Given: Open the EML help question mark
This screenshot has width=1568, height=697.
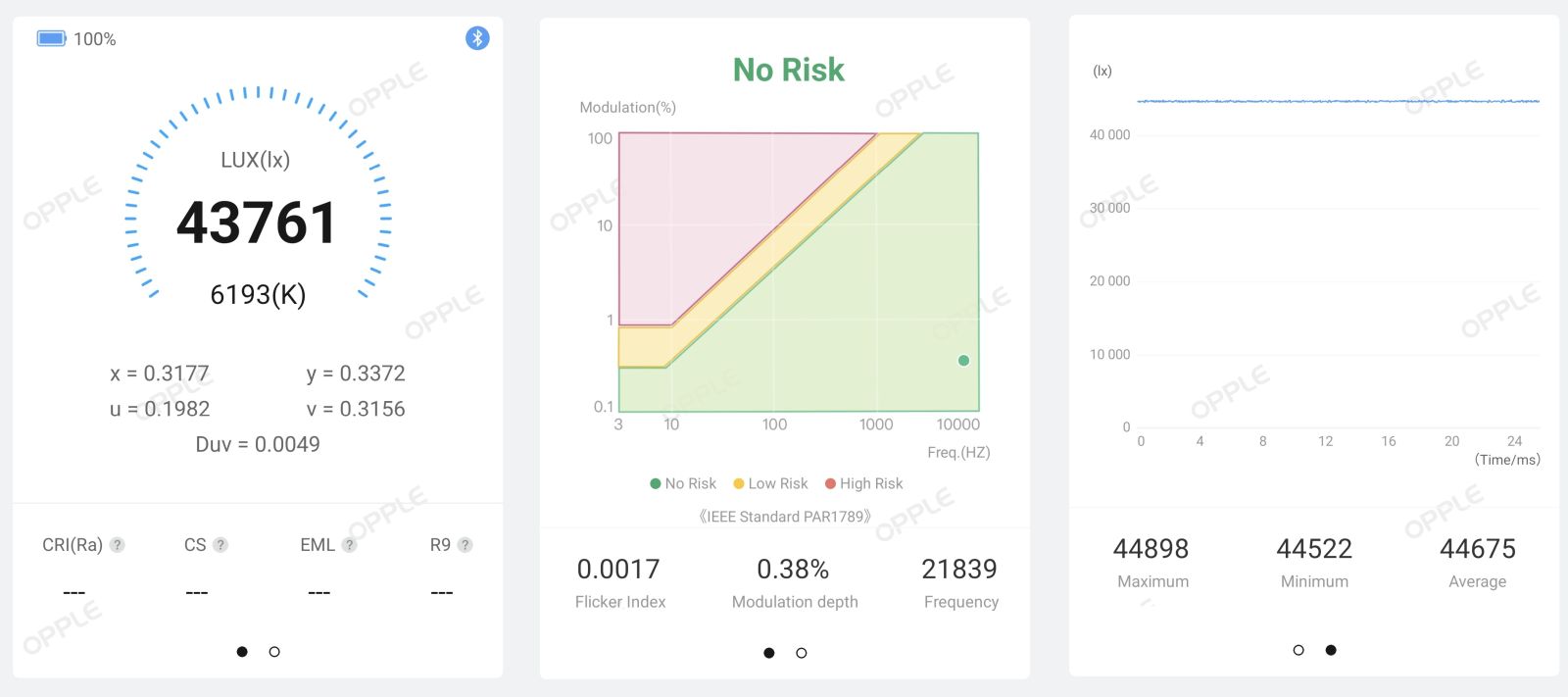Looking at the screenshot, I should click(349, 545).
